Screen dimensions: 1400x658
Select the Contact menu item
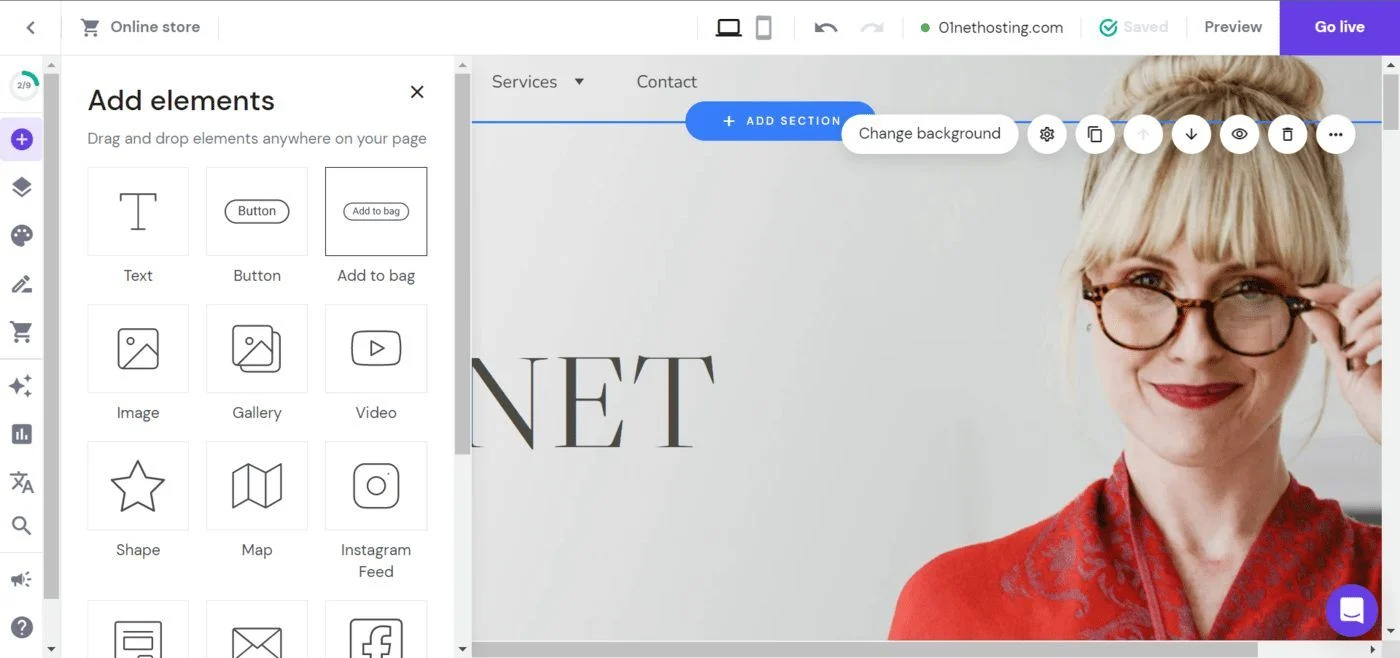(665, 81)
